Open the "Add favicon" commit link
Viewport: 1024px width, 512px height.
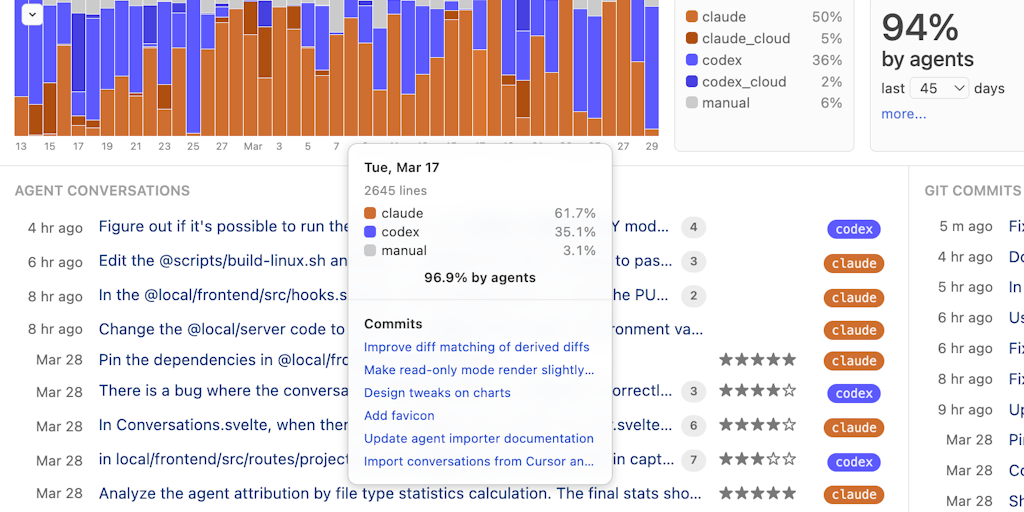click(399, 415)
